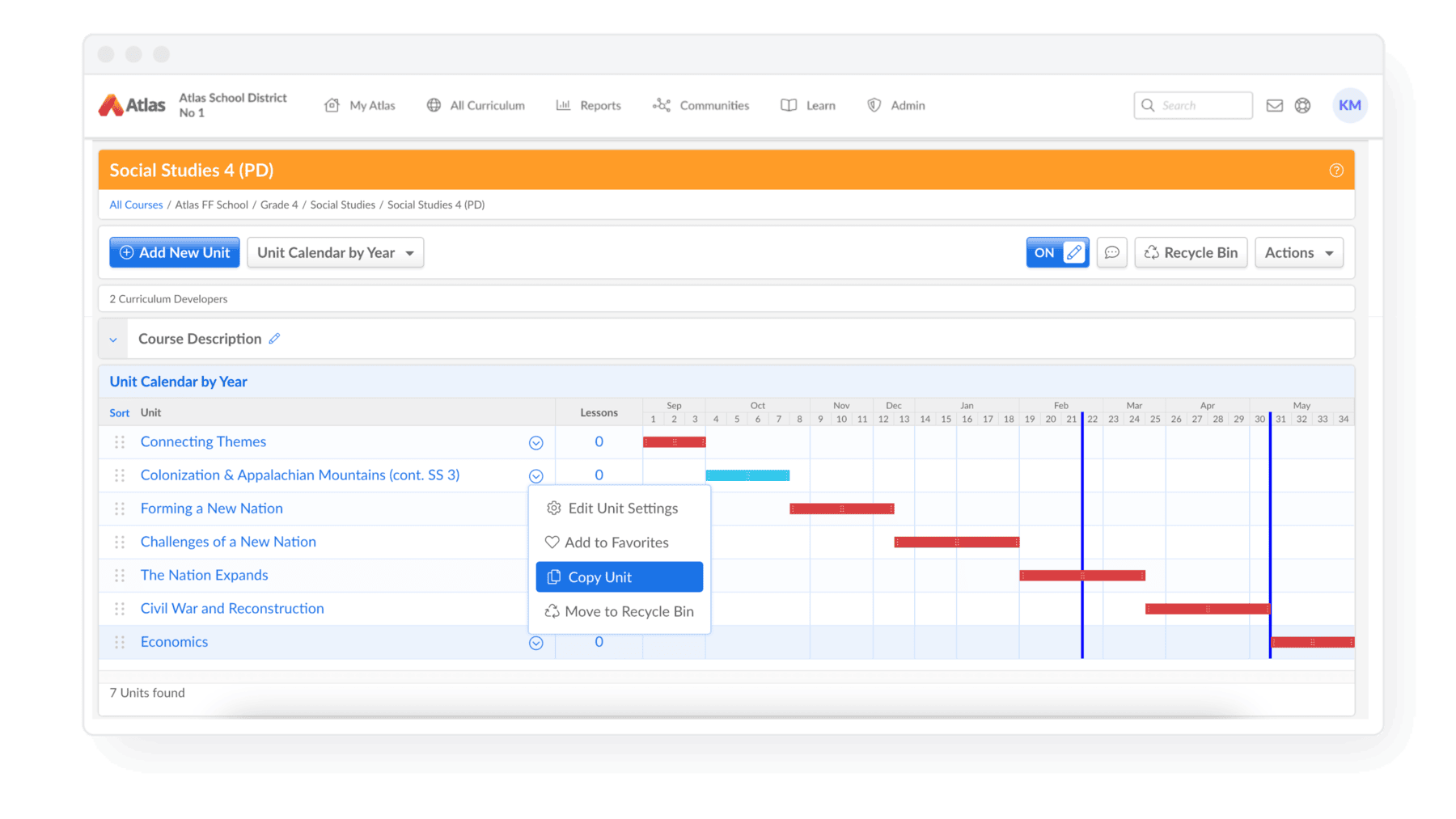The width and height of the screenshot is (1456, 819).
Task: Grab drag handle for Connecting Themes
Action: click(120, 442)
